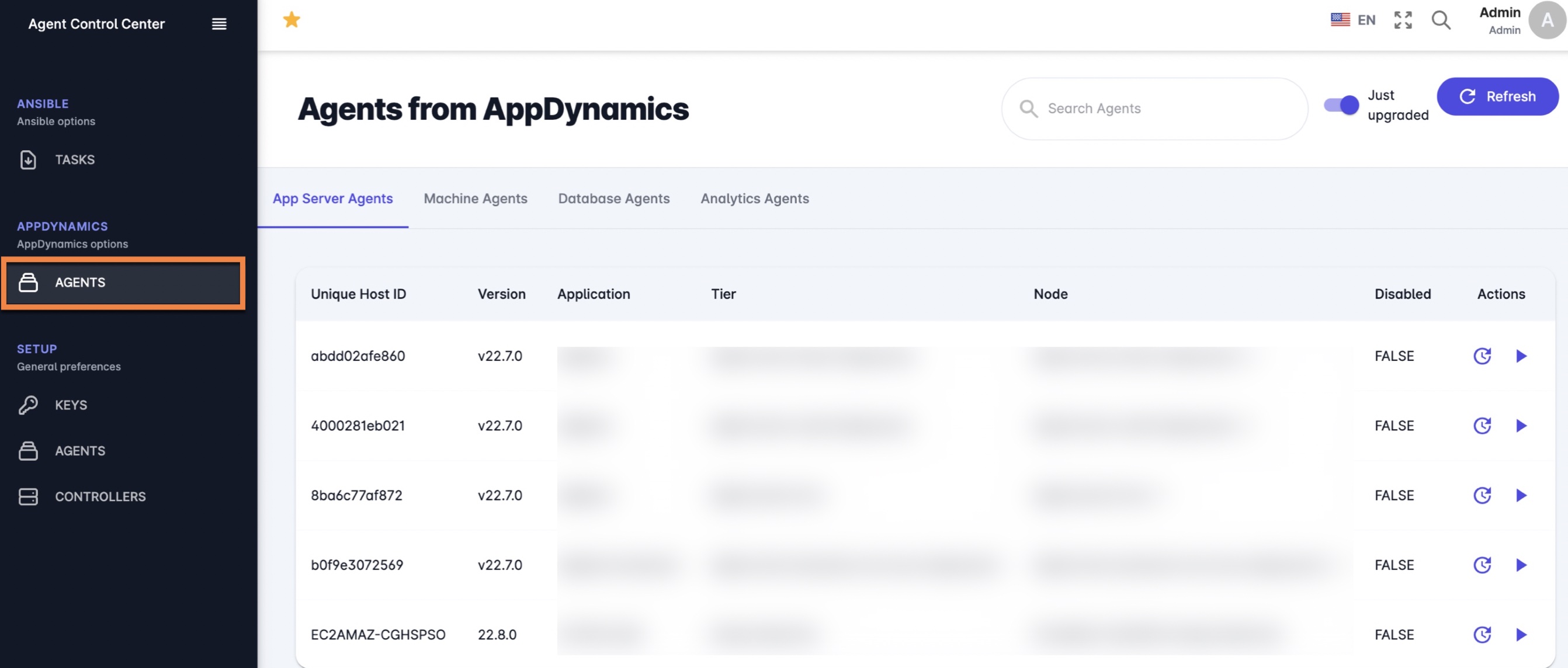Switch to Analytics Agents tab
1568x668 pixels.
(x=754, y=199)
